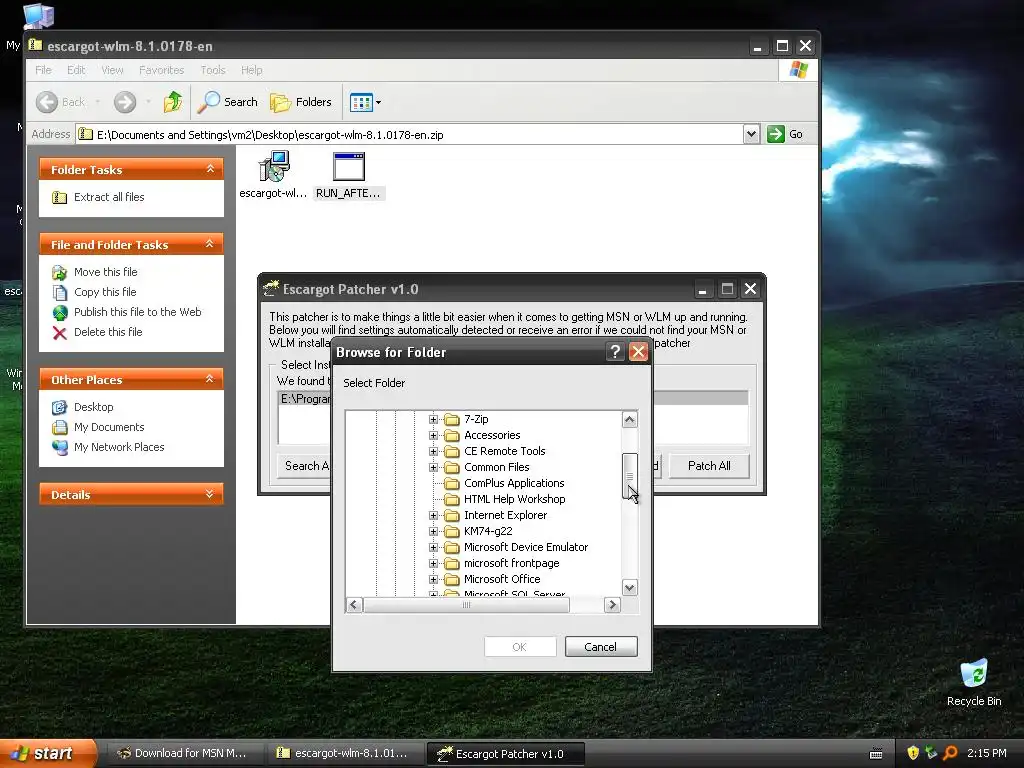This screenshot has height=768, width=1024.
Task: Toggle the Folders pane button
Action: [x=301, y=102]
